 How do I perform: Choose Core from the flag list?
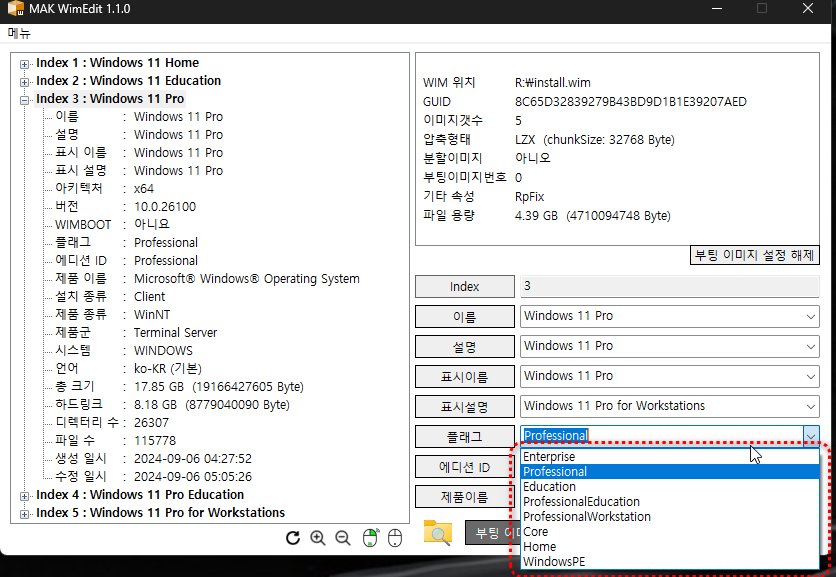(x=670, y=531)
